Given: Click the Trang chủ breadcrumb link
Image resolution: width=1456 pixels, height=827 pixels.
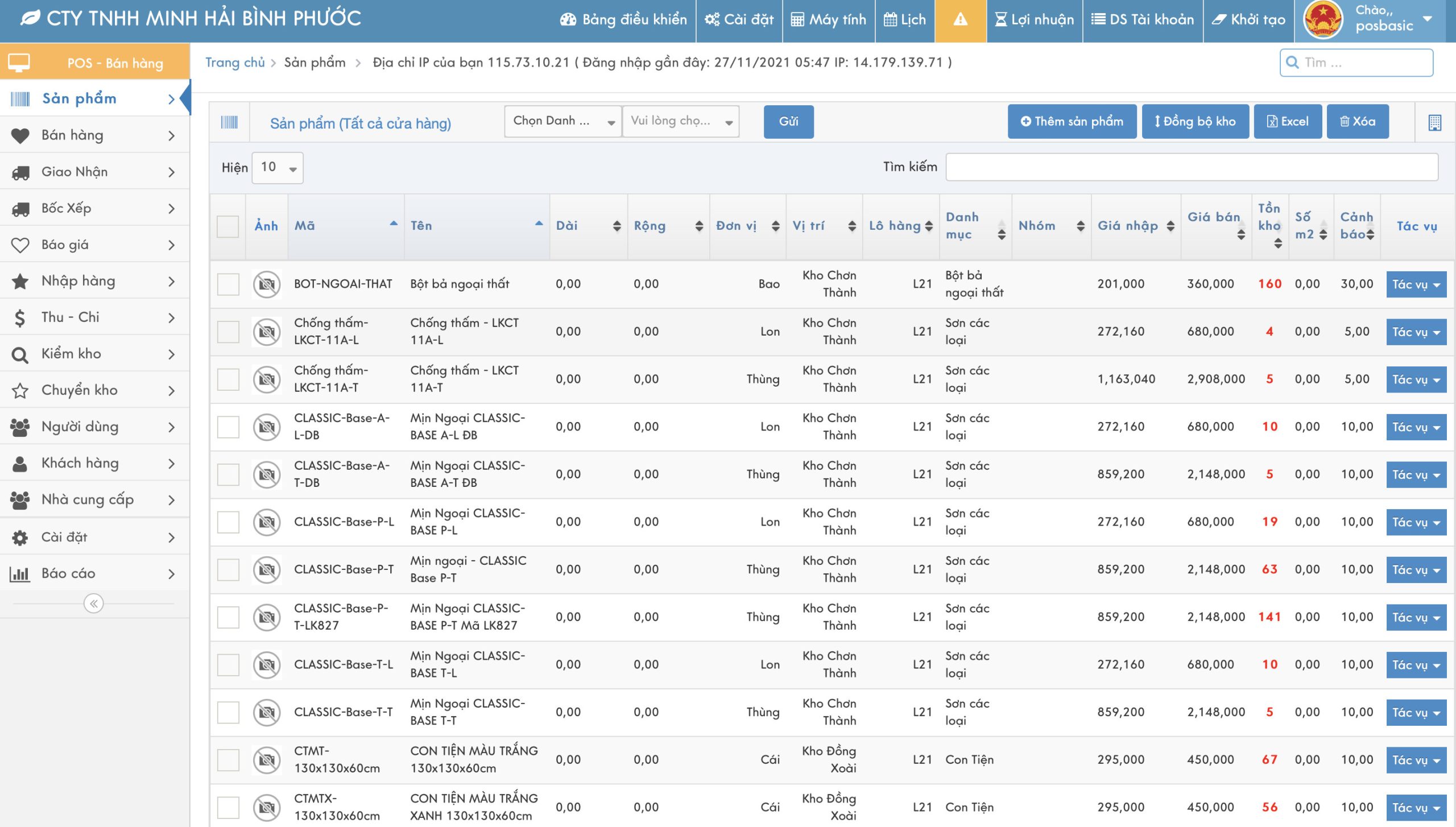Looking at the screenshot, I should [x=235, y=62].
